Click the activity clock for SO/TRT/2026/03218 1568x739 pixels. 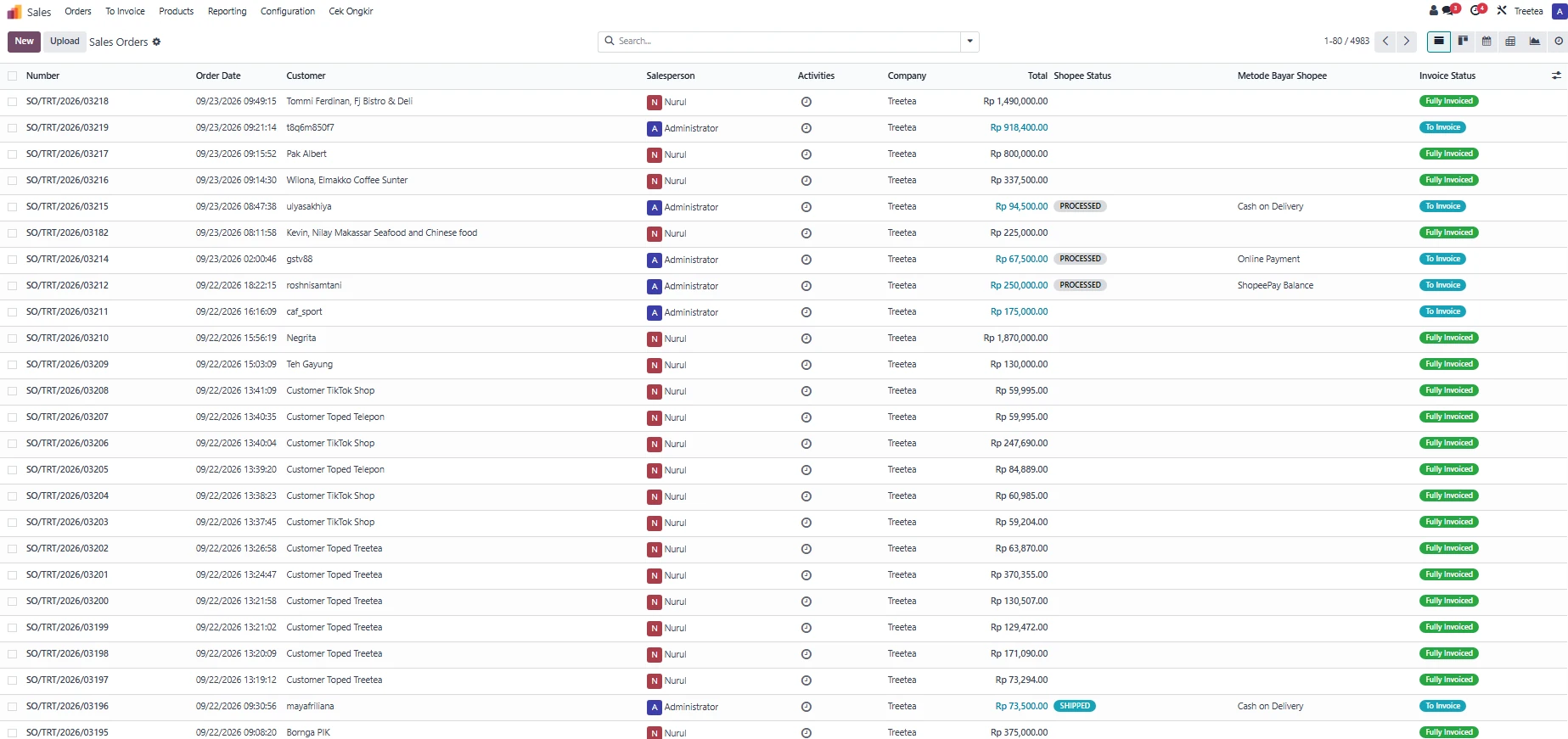(806, 102)
